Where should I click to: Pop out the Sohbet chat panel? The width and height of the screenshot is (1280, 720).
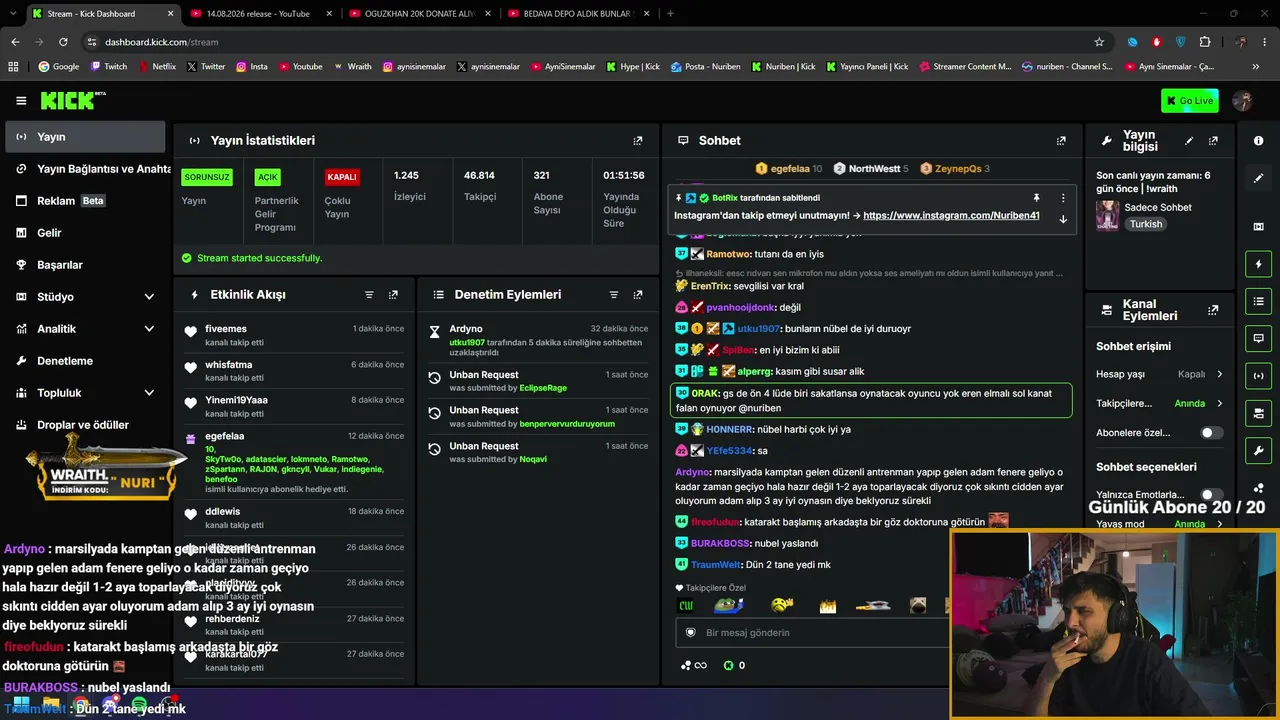[1061, 141]
